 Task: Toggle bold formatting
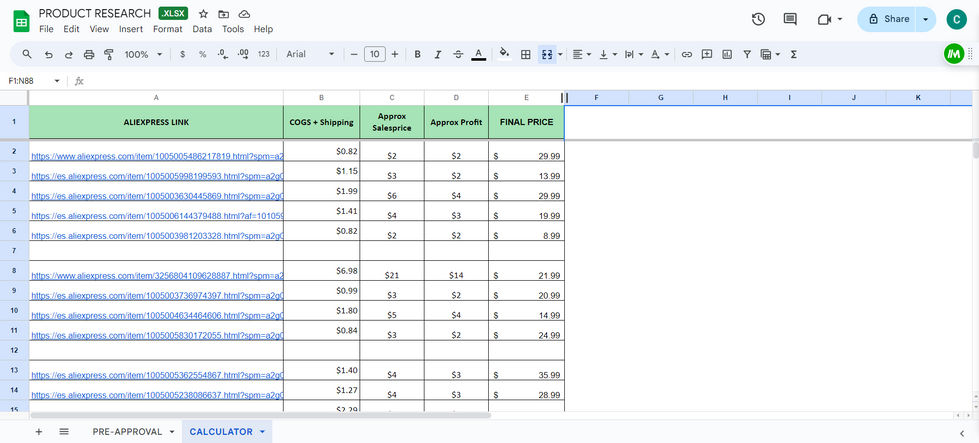click(418, 54)
